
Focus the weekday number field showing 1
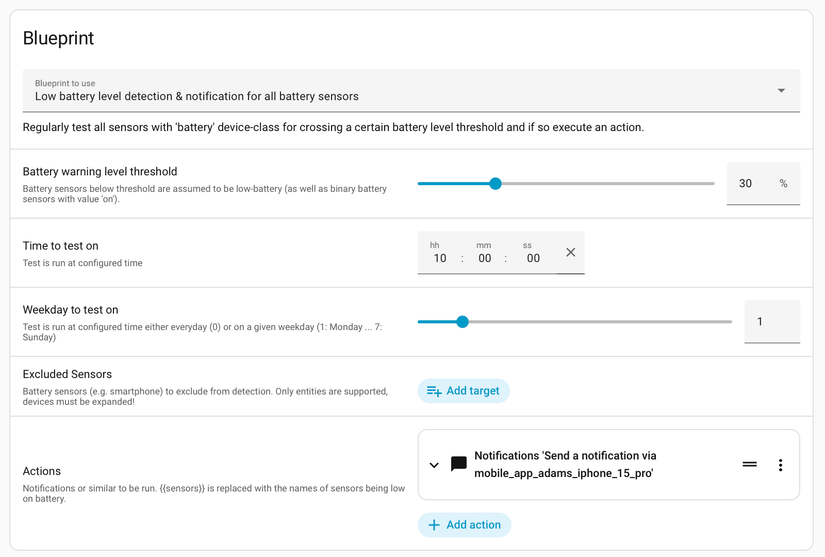tap(771, 322)
